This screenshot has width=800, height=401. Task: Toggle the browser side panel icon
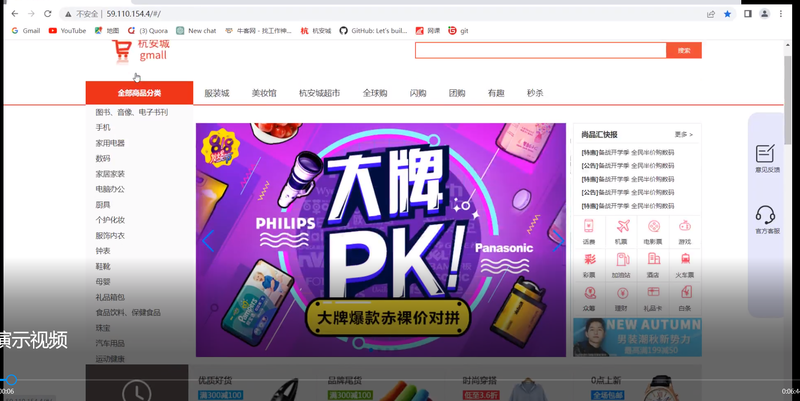click(x=747, y=14)
